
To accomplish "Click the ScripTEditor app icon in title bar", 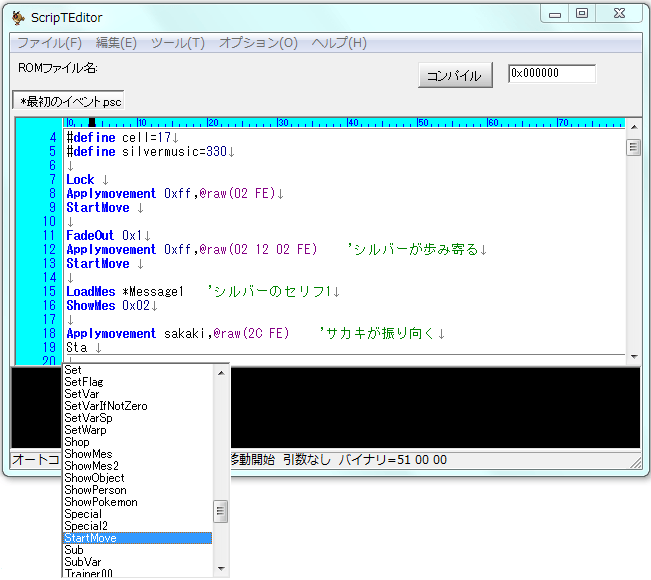I will (x=18, y=16).
